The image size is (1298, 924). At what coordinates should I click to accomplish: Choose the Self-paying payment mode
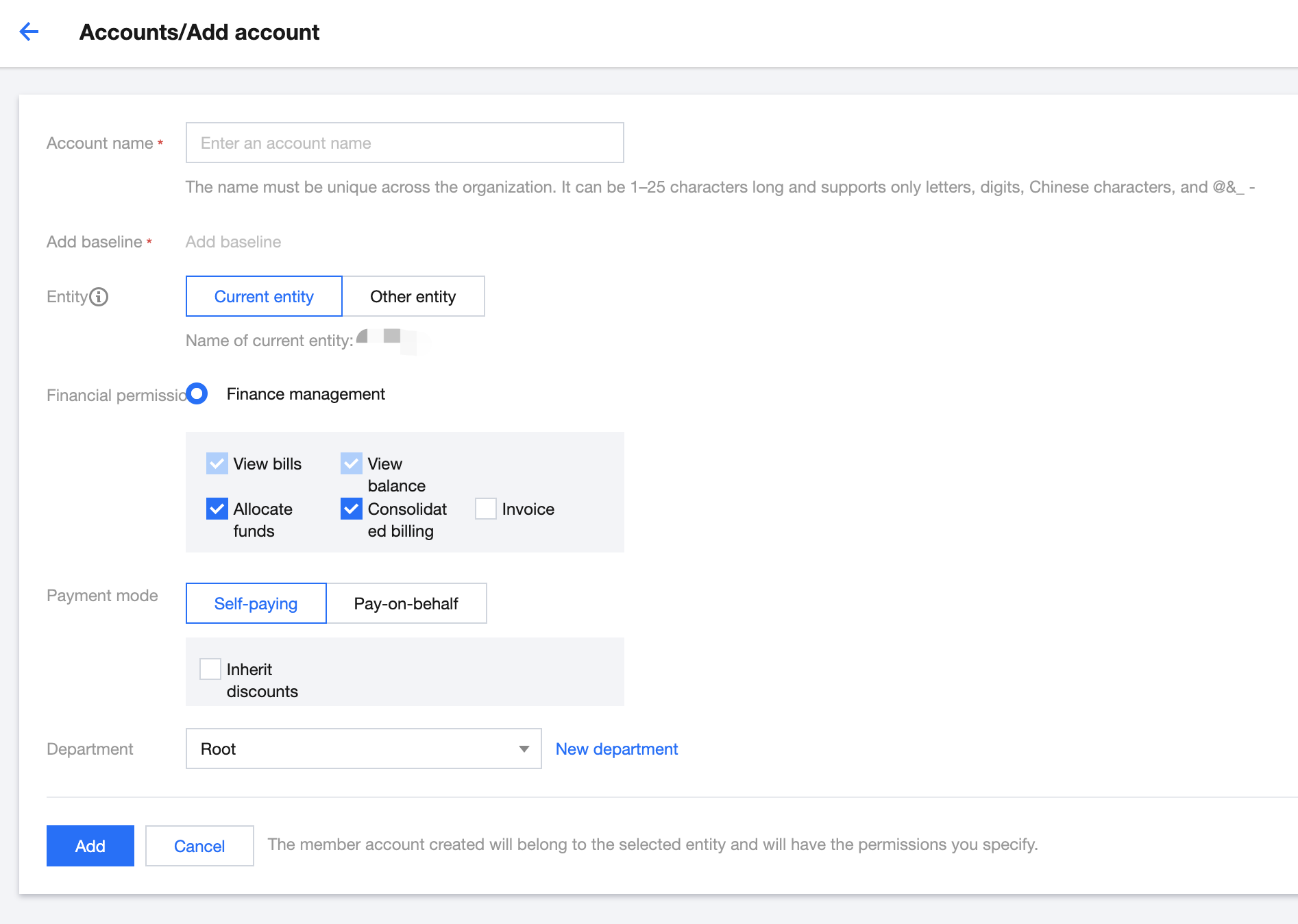[x=256, y=603]
